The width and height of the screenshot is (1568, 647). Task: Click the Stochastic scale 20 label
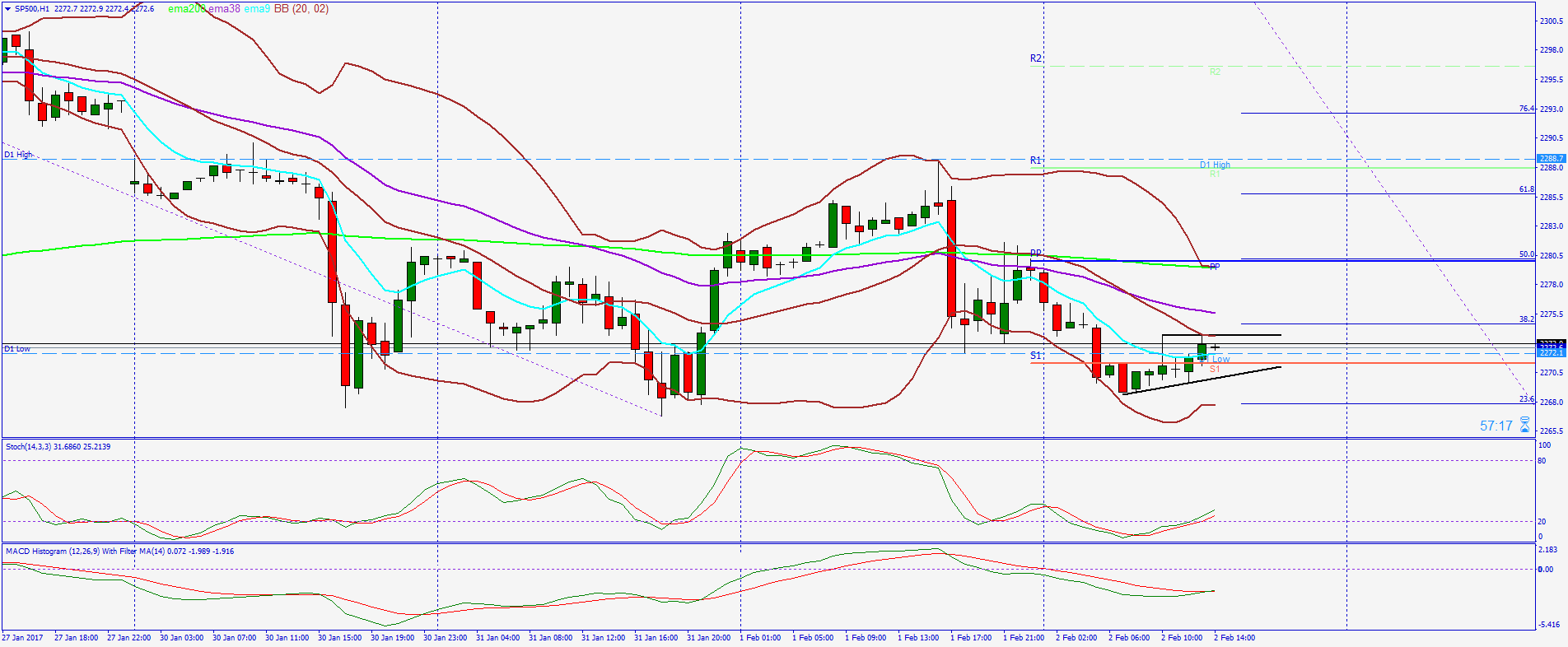pos(1542,522)
